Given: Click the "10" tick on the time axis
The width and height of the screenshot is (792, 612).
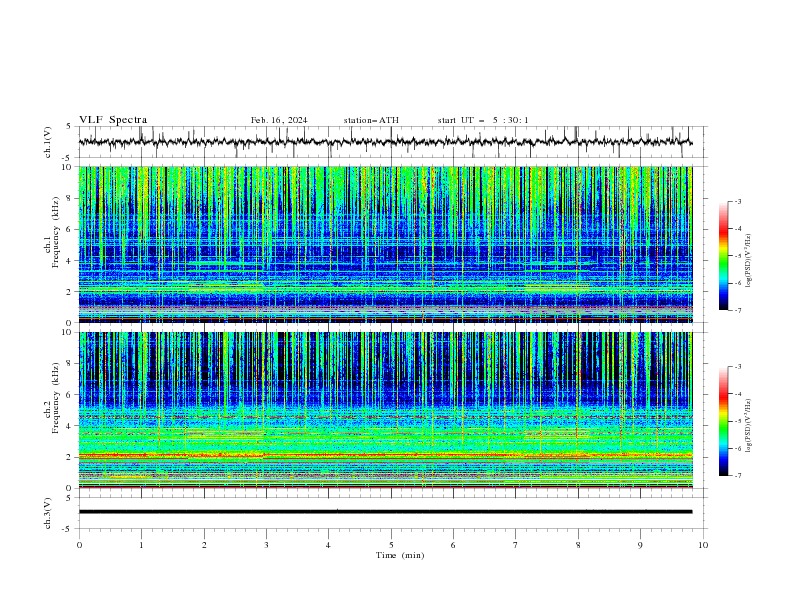Looking at the screenshot, I should coord(703,545).
